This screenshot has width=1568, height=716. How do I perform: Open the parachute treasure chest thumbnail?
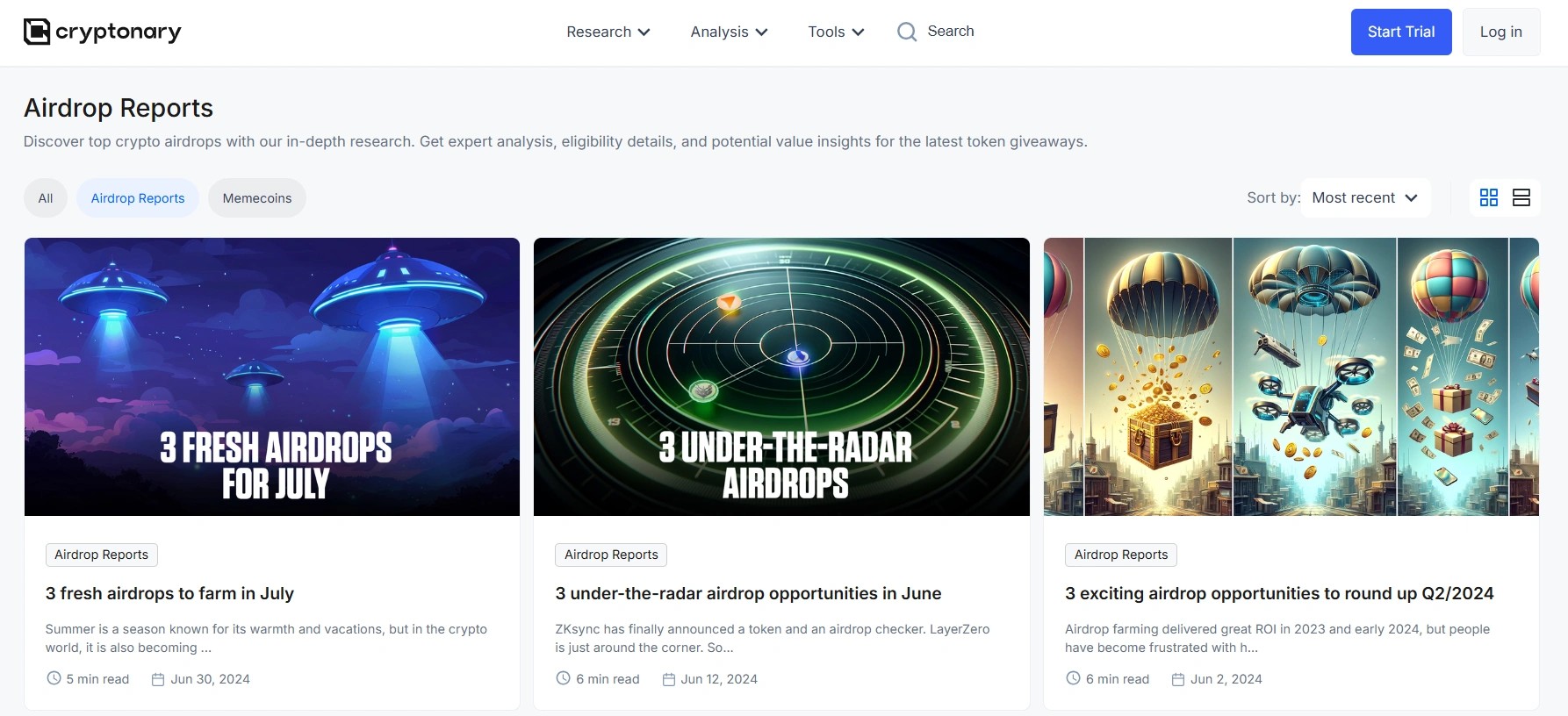1291,376
